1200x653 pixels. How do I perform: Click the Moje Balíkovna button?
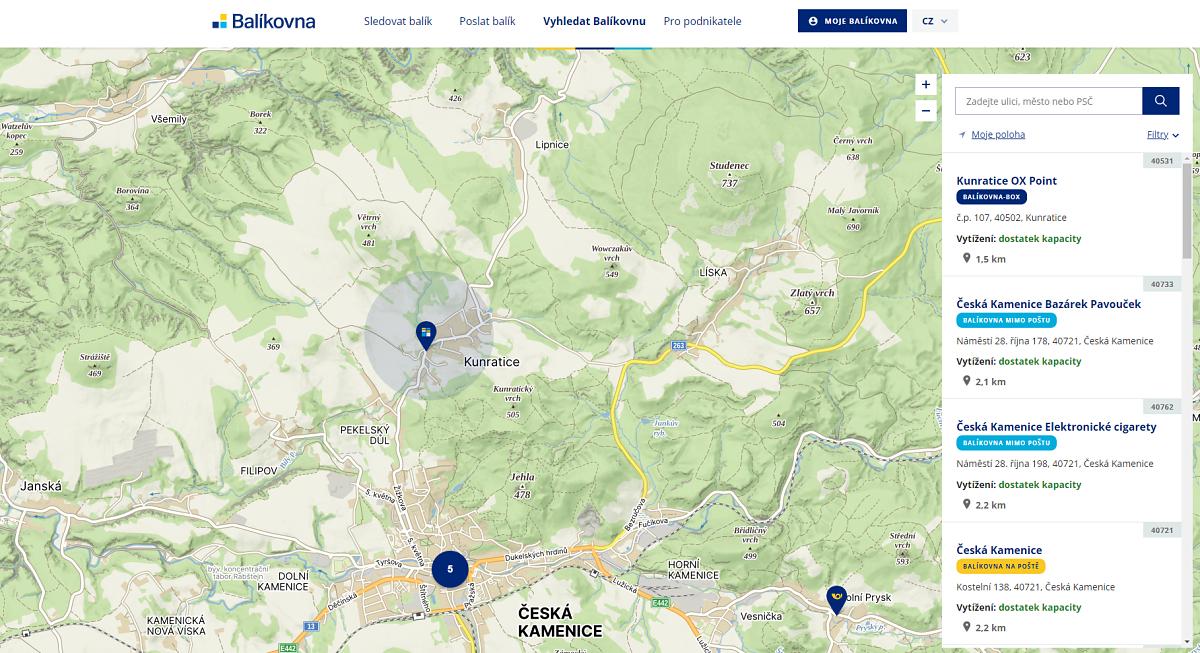[852, 21]
